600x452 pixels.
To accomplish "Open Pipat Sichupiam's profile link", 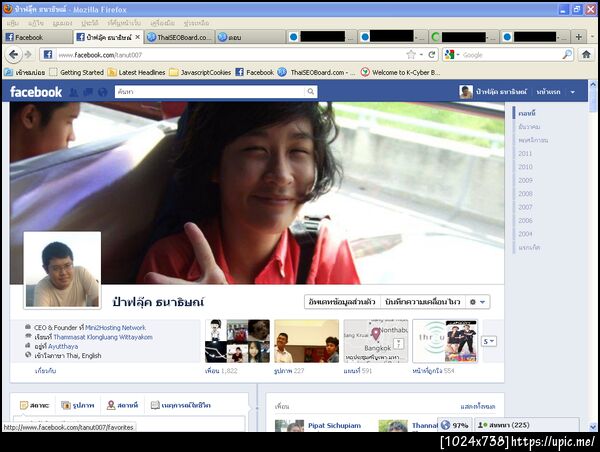I will tap(334, 426).
